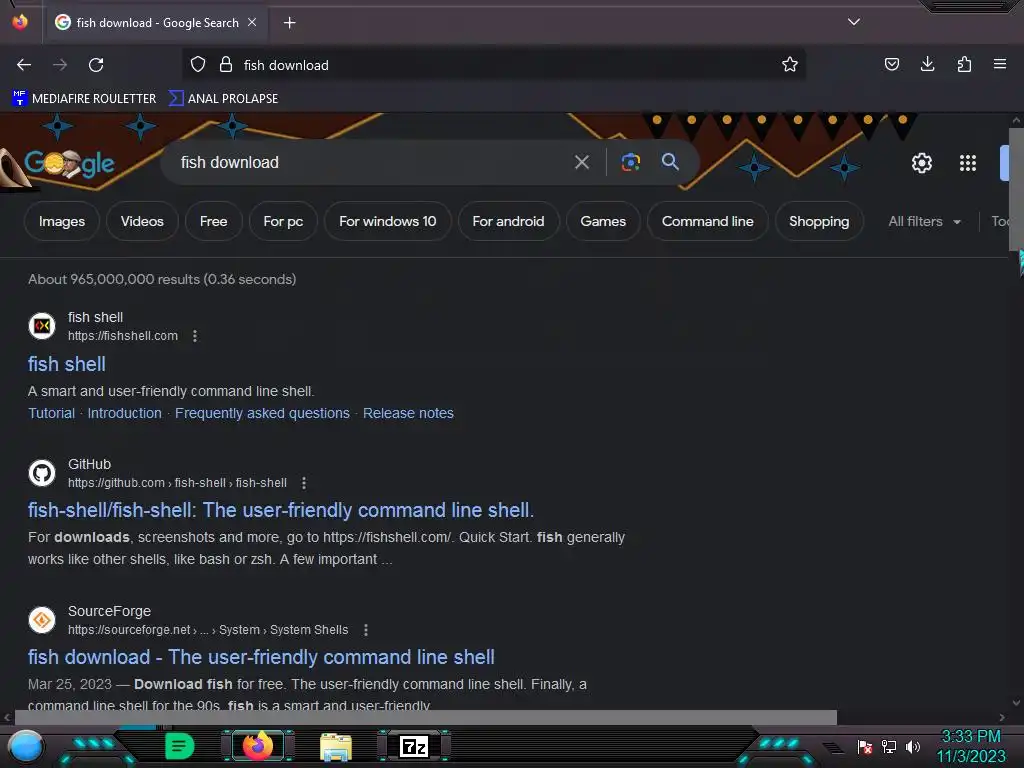Open the fish shell result title
This screenshot has width=1024, height=768.
[67, 364]
